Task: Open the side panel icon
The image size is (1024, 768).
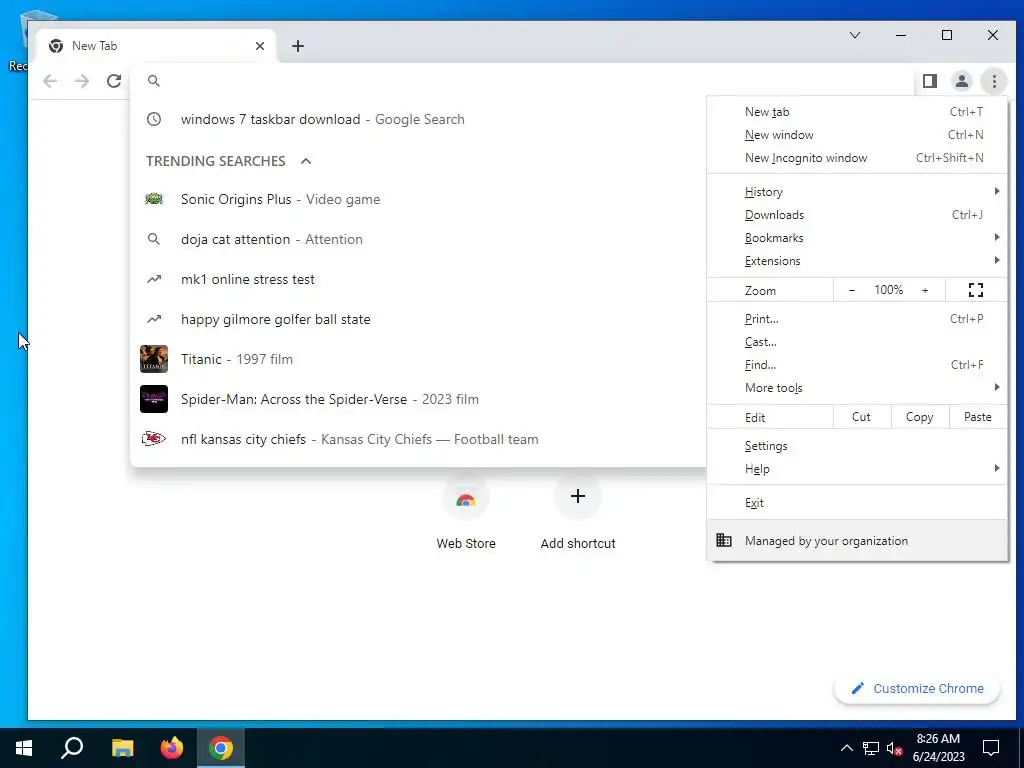Action: pyautogui.click(x=930, y=81)
